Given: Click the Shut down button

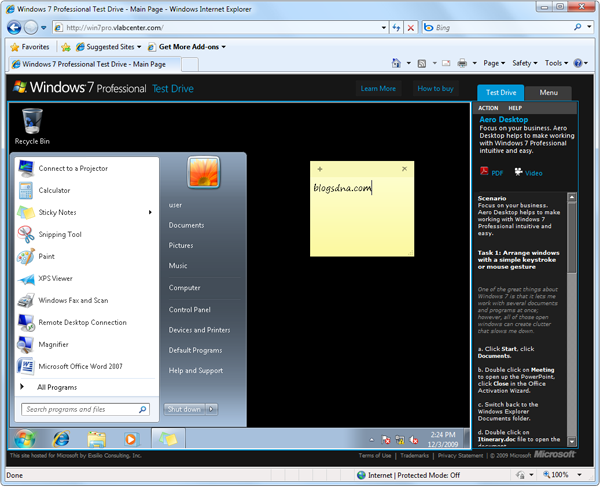Looking at the screenshot, I should click(184, 409).
